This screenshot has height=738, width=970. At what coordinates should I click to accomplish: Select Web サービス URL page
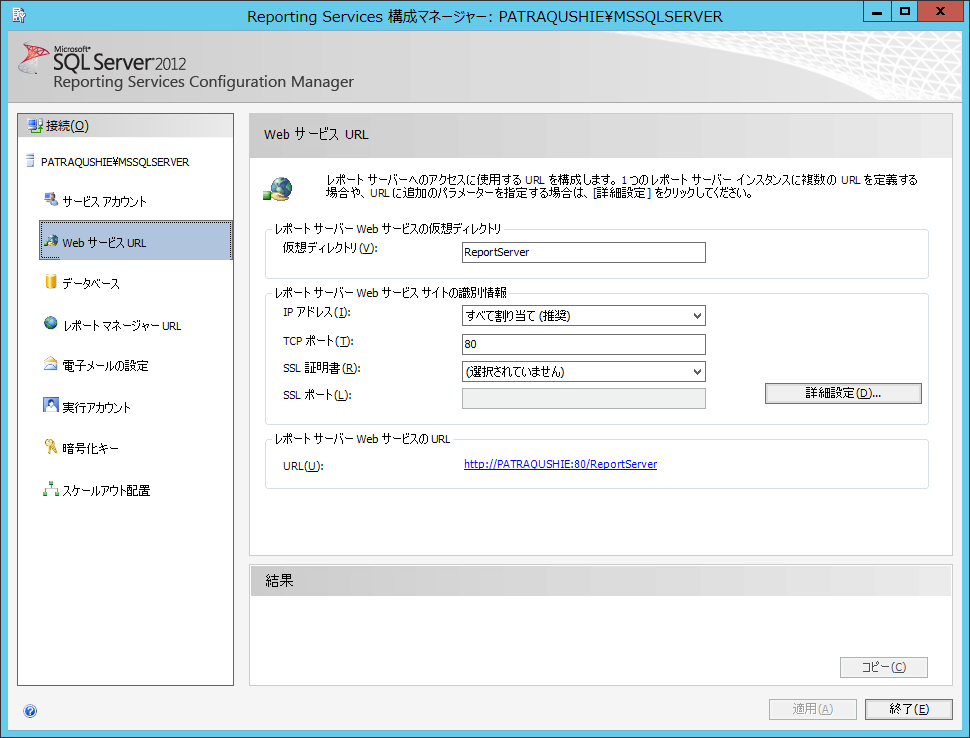(135, 241)
